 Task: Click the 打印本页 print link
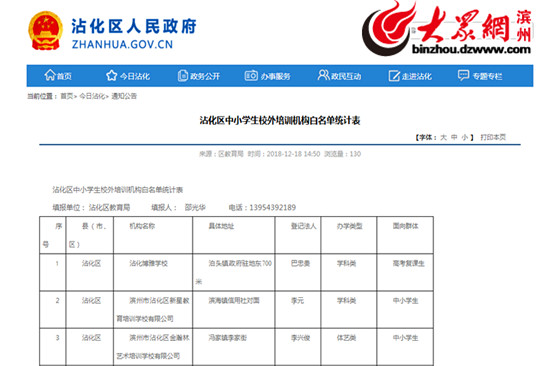pos(493,137)
